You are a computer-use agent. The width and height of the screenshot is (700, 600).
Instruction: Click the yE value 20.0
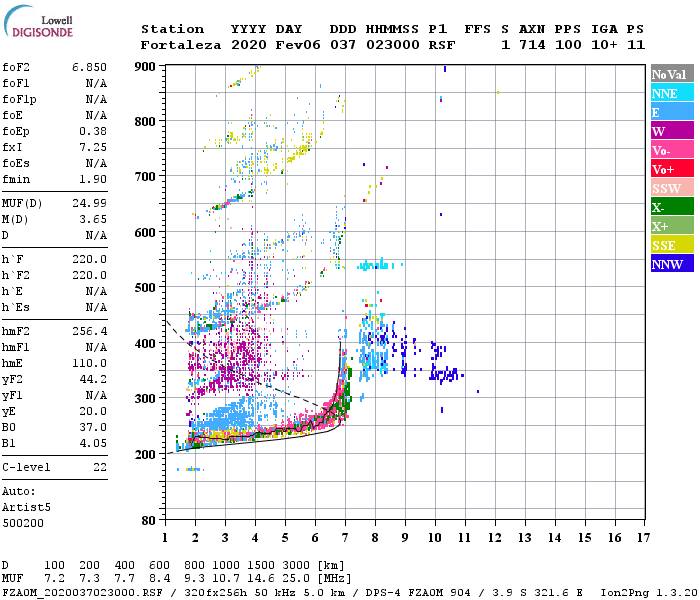pyautogui.click(x=93, y=412)
